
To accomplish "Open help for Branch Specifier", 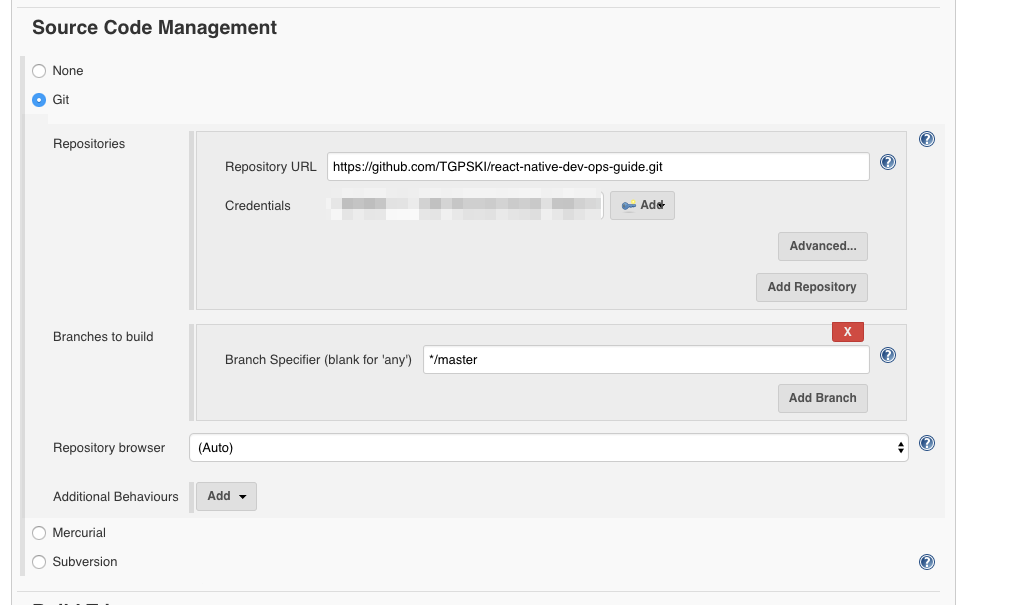I will pyautogui.click(x=888, y=355).
